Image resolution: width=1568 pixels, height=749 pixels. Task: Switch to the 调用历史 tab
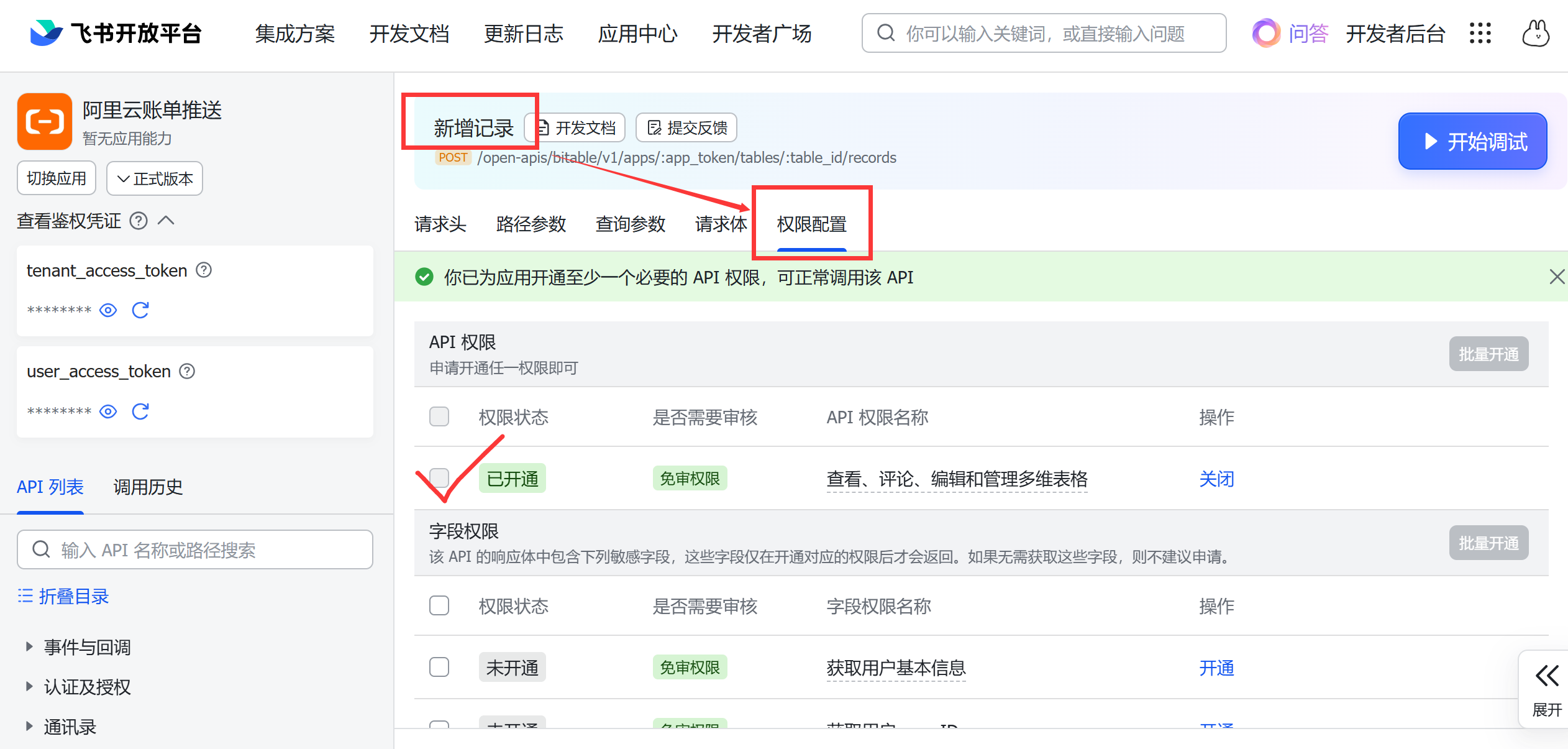[148, 487]
